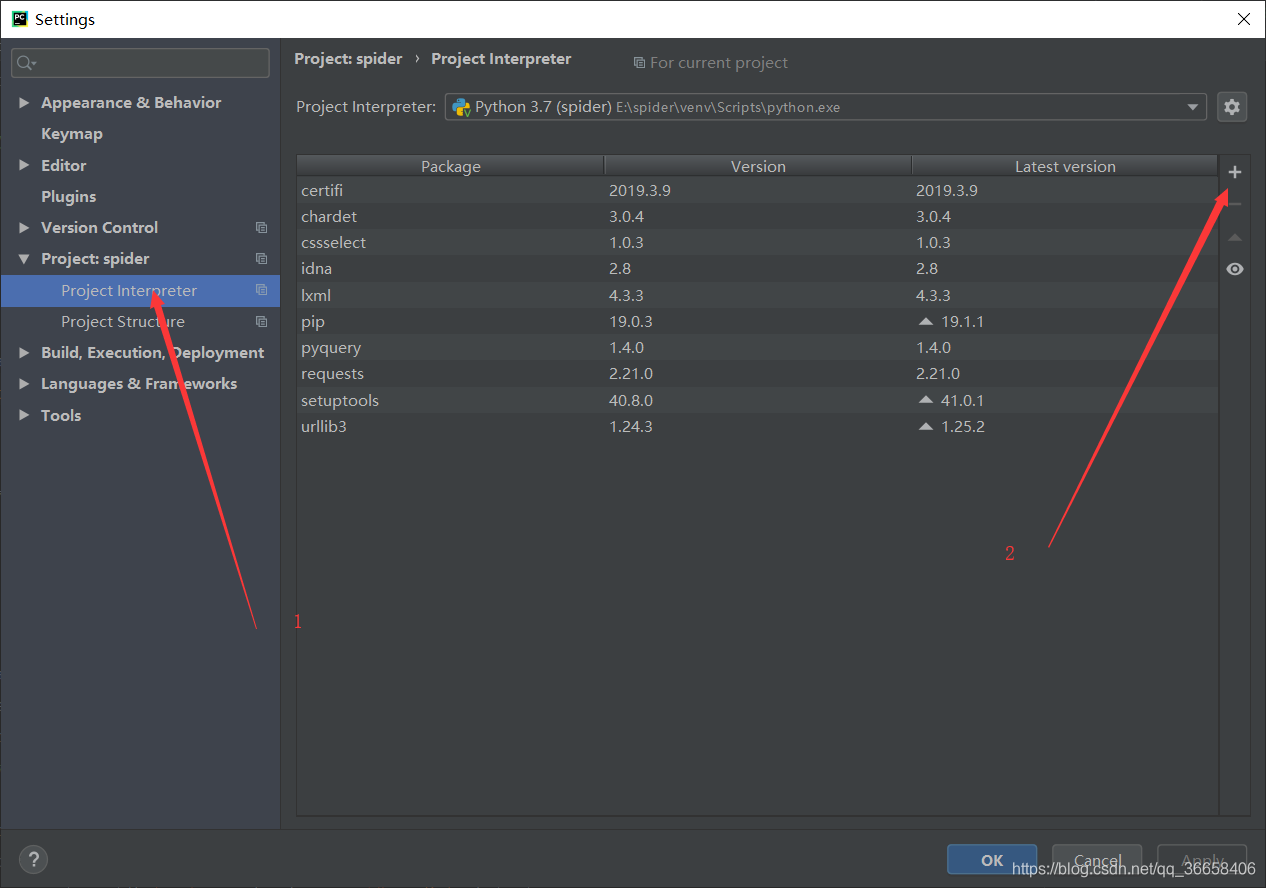Select the idna package row
Viewport: 1266px width, 888px height.
click(x=757, y=268)
